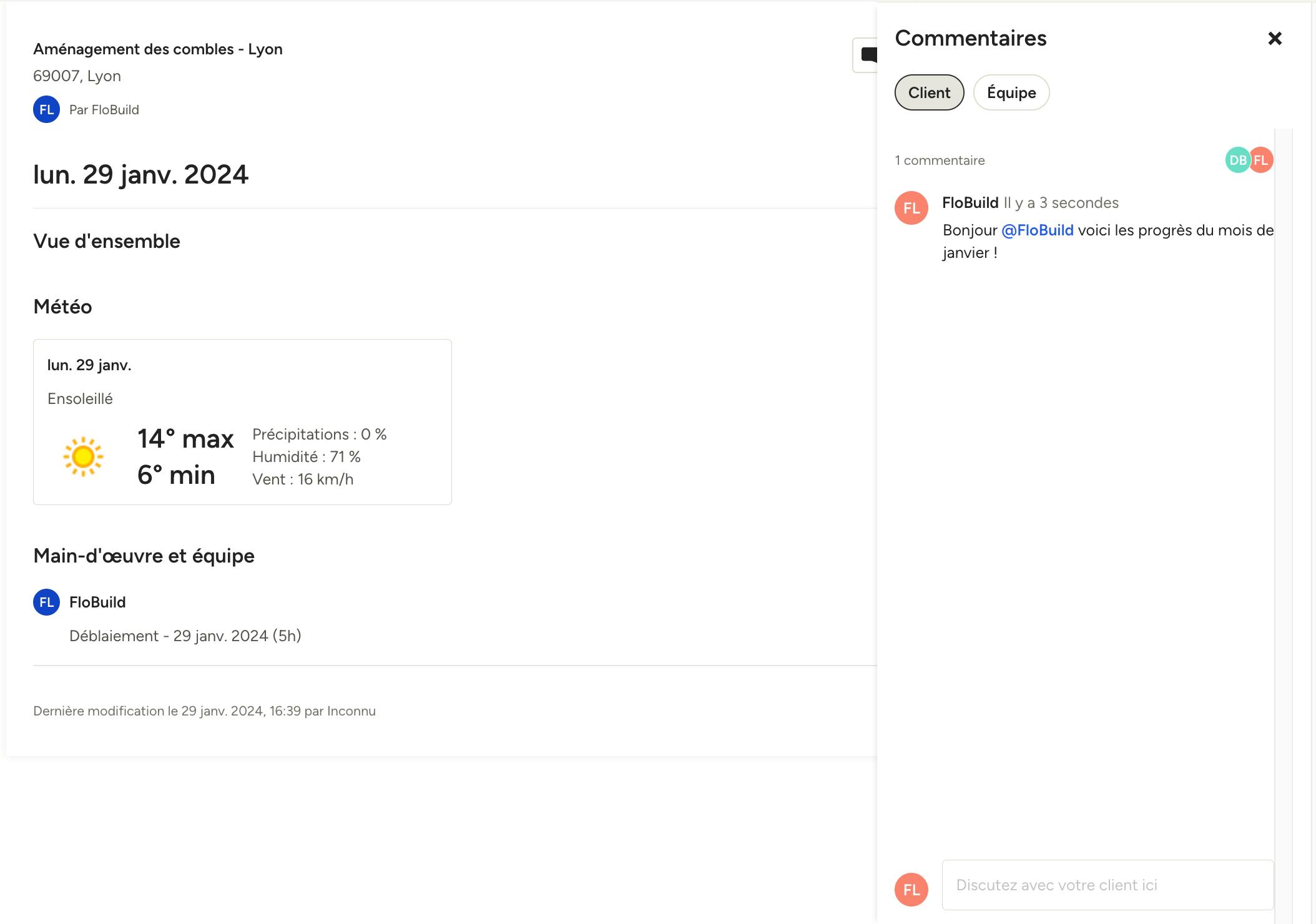1316x924 pixels.
Task: Click the FL avatar next to the comment
Action: [x=911, y=208]
